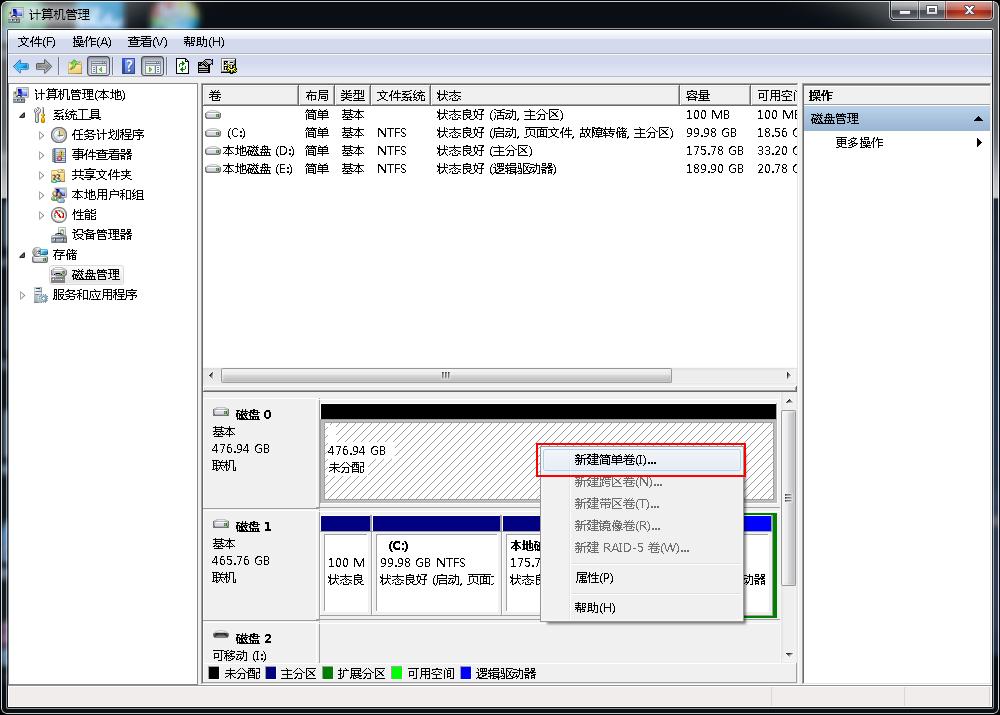The width and height of the screenshot is (1000, 715).
Task: Expand the 服务和应用程序 tree node
Action: pyautogui.click(x=23, y=294)
